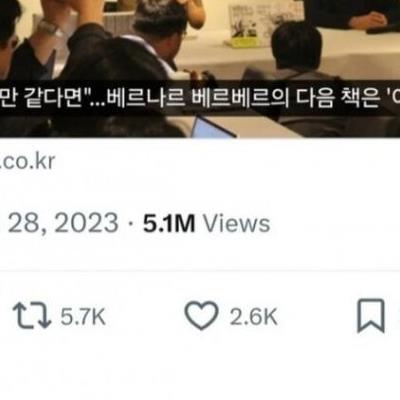View the 5.1M Views analytics
This screenshot has width=400, height=400.
pyautogui.click(x=206, y=223)
